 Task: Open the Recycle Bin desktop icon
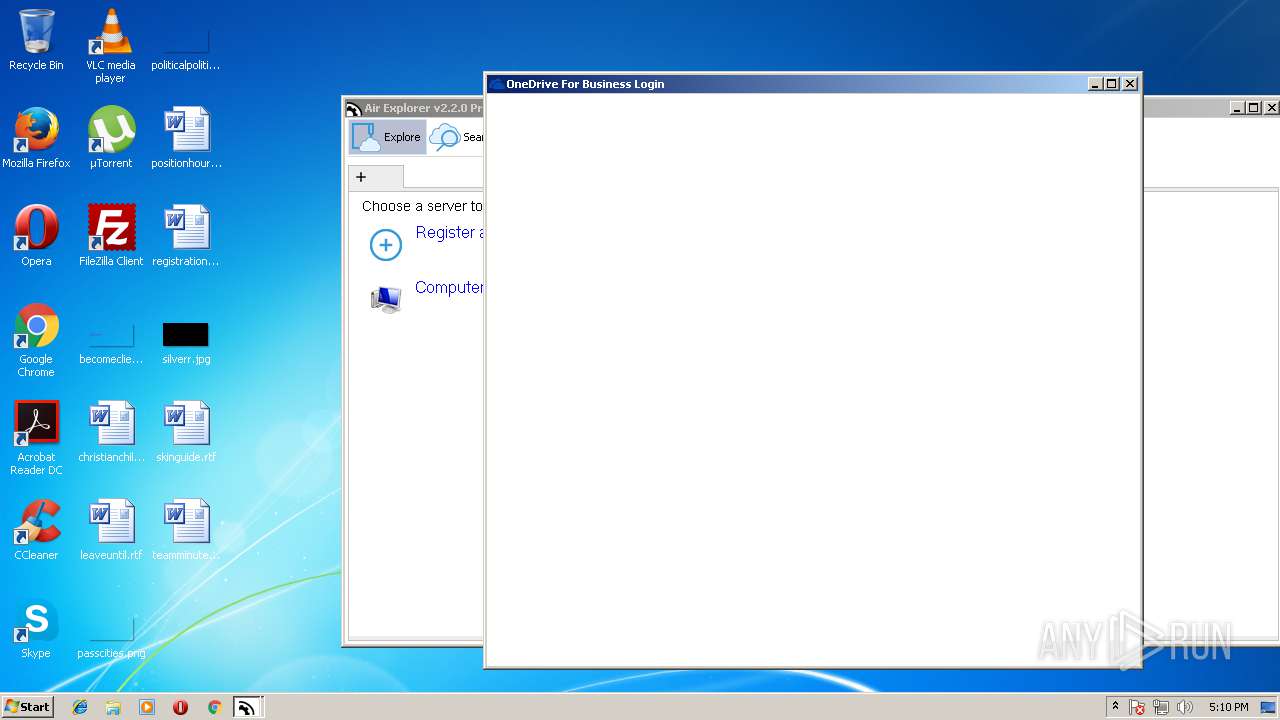[x=36, y=40]
